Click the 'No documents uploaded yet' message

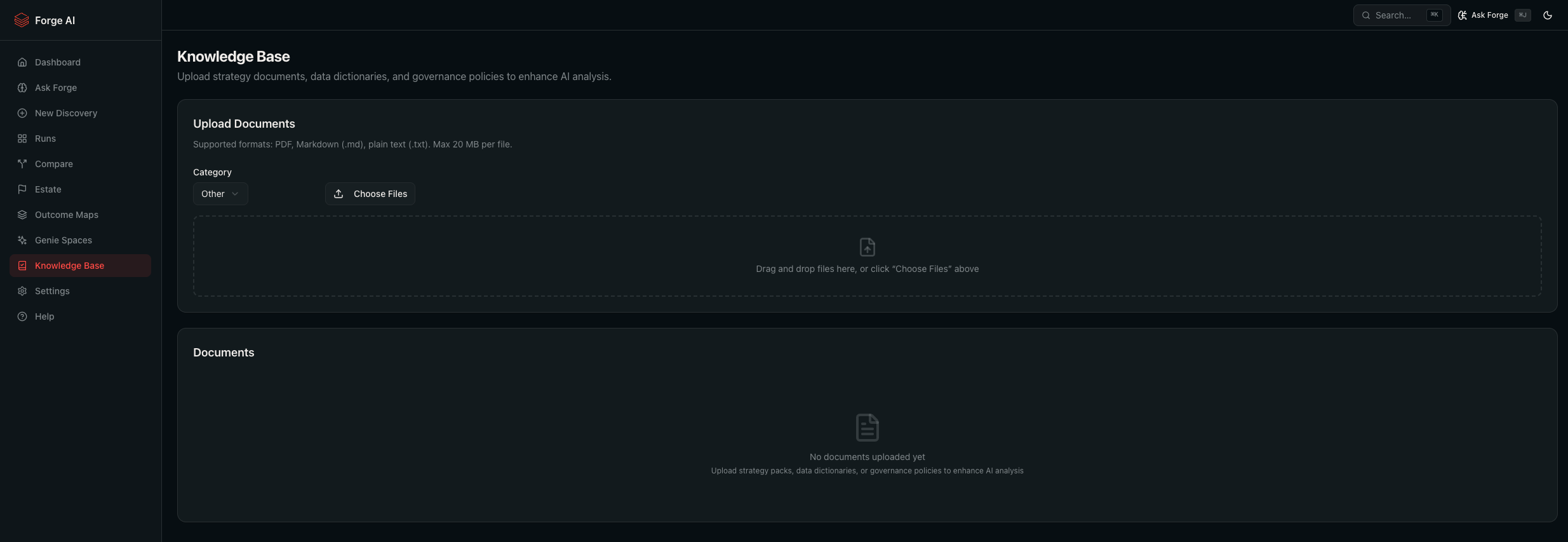(868, 457)
